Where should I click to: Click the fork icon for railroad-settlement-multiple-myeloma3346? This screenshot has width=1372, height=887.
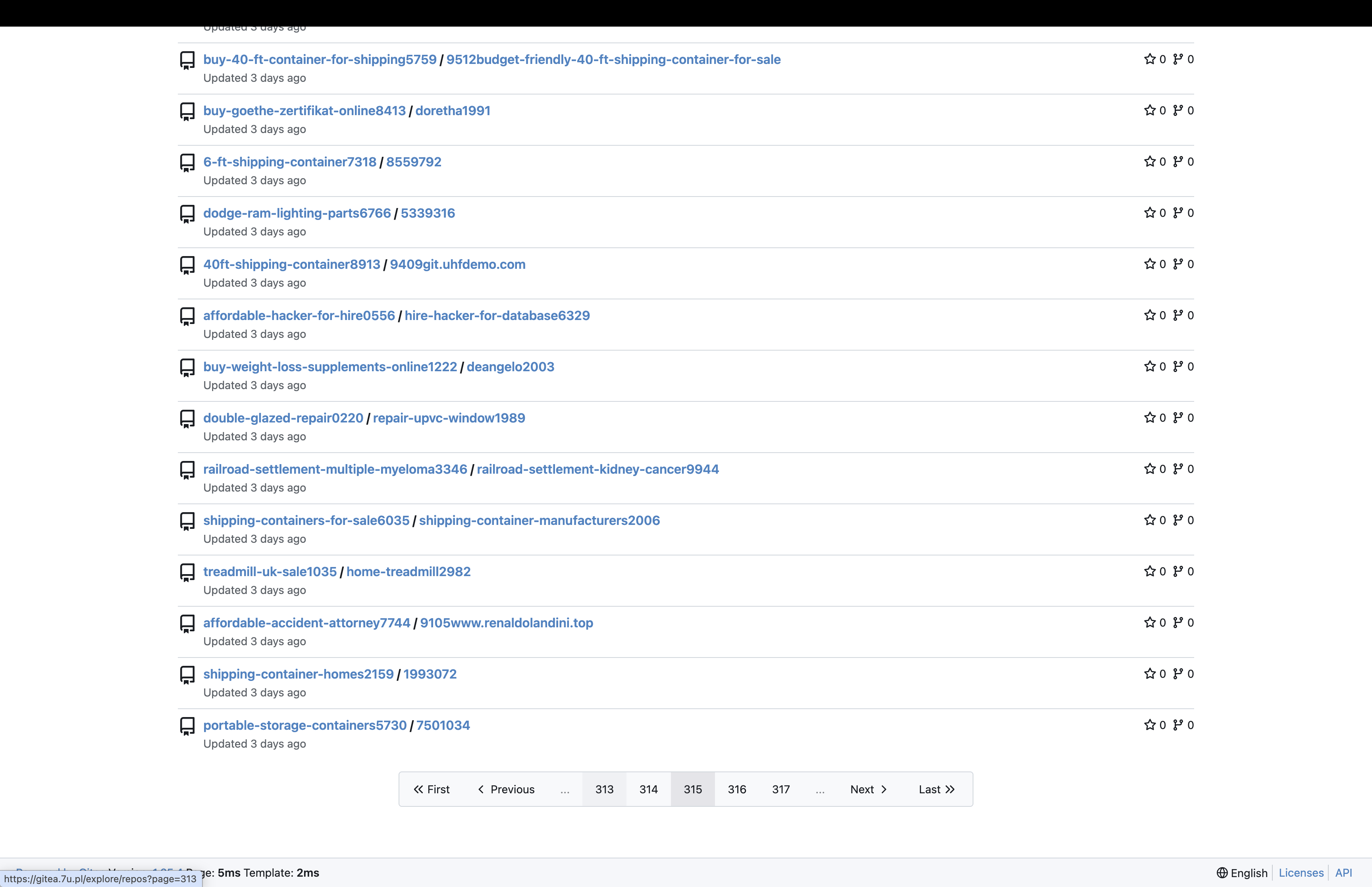pos(1178,469)
